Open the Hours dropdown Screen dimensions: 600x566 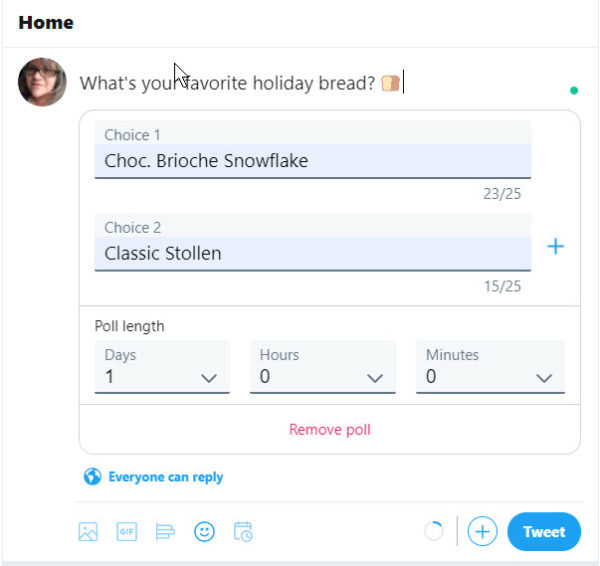pyautogui.click(x=323, y=367)
